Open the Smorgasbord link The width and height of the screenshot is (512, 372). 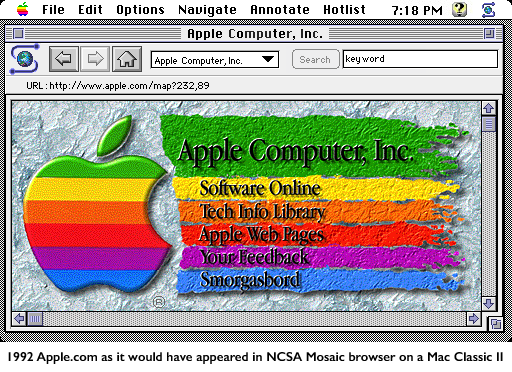(250, 280)
